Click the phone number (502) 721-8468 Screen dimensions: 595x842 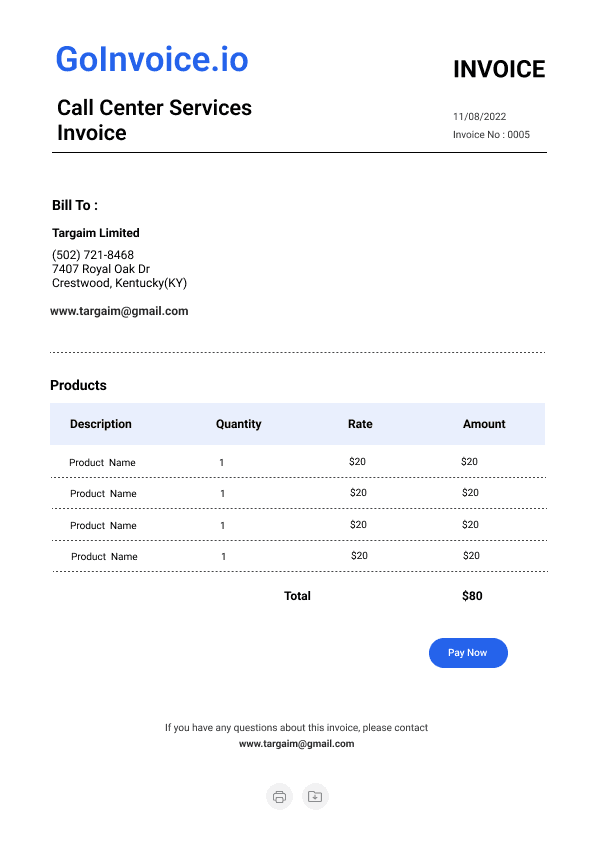click(x=92, y=255)
